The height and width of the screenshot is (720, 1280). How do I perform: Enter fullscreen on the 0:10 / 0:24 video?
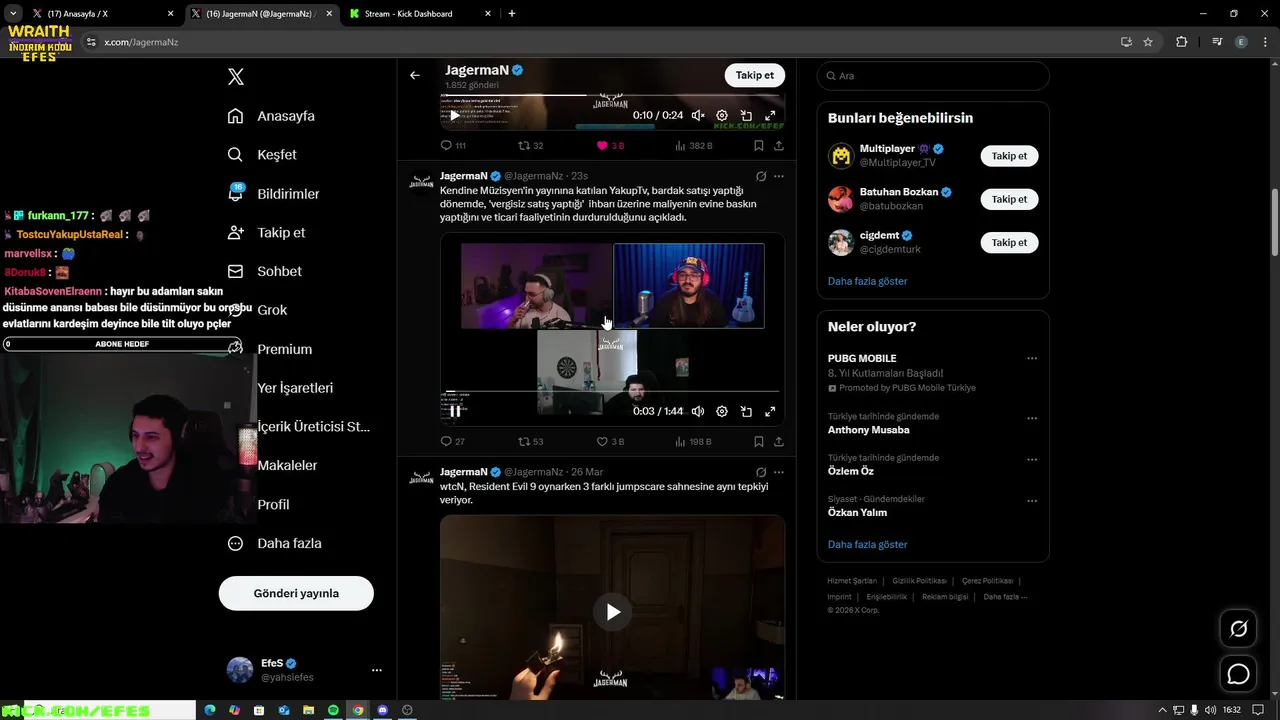(x=770, y=115)
